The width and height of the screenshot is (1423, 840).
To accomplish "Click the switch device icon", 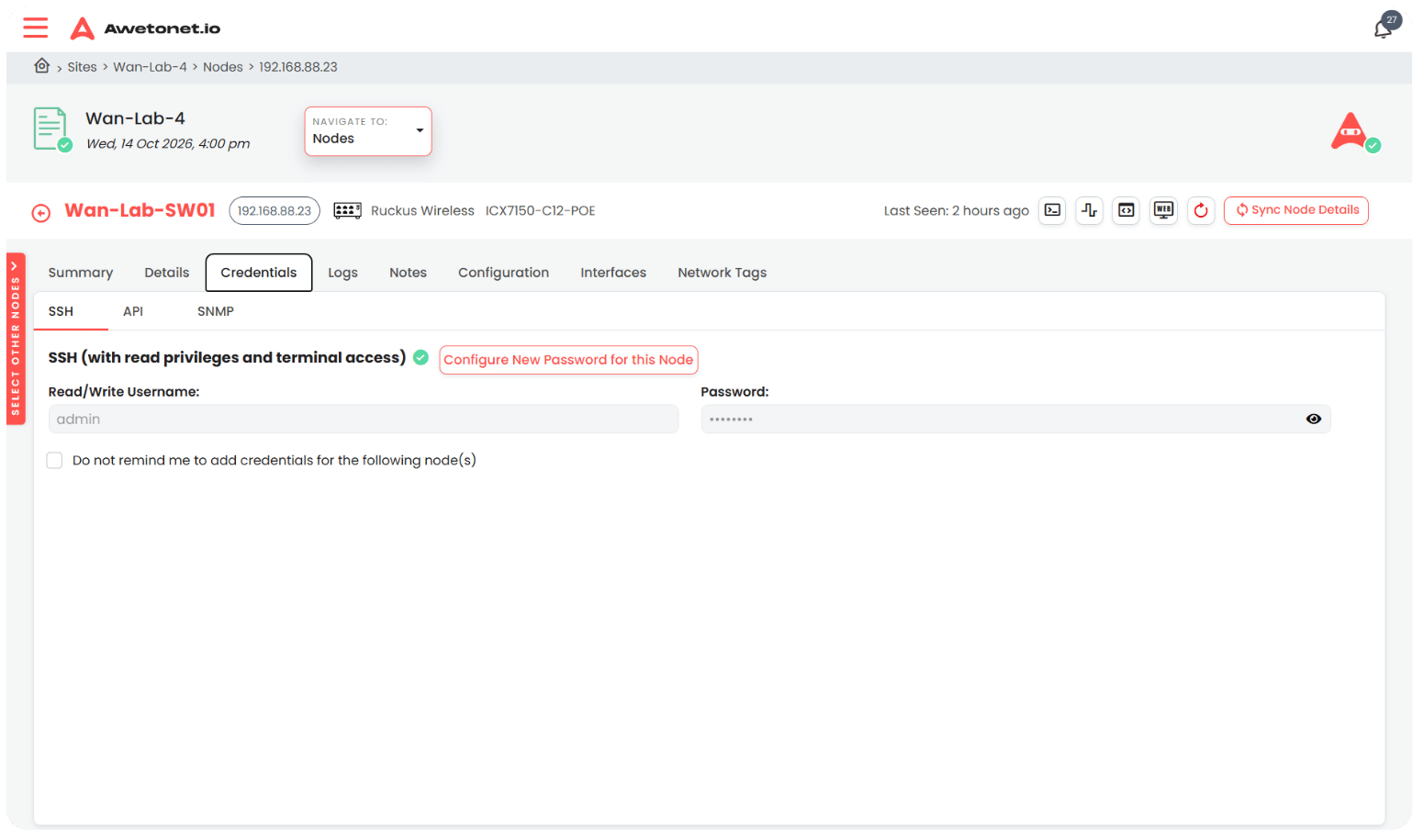I will point(347,211).
